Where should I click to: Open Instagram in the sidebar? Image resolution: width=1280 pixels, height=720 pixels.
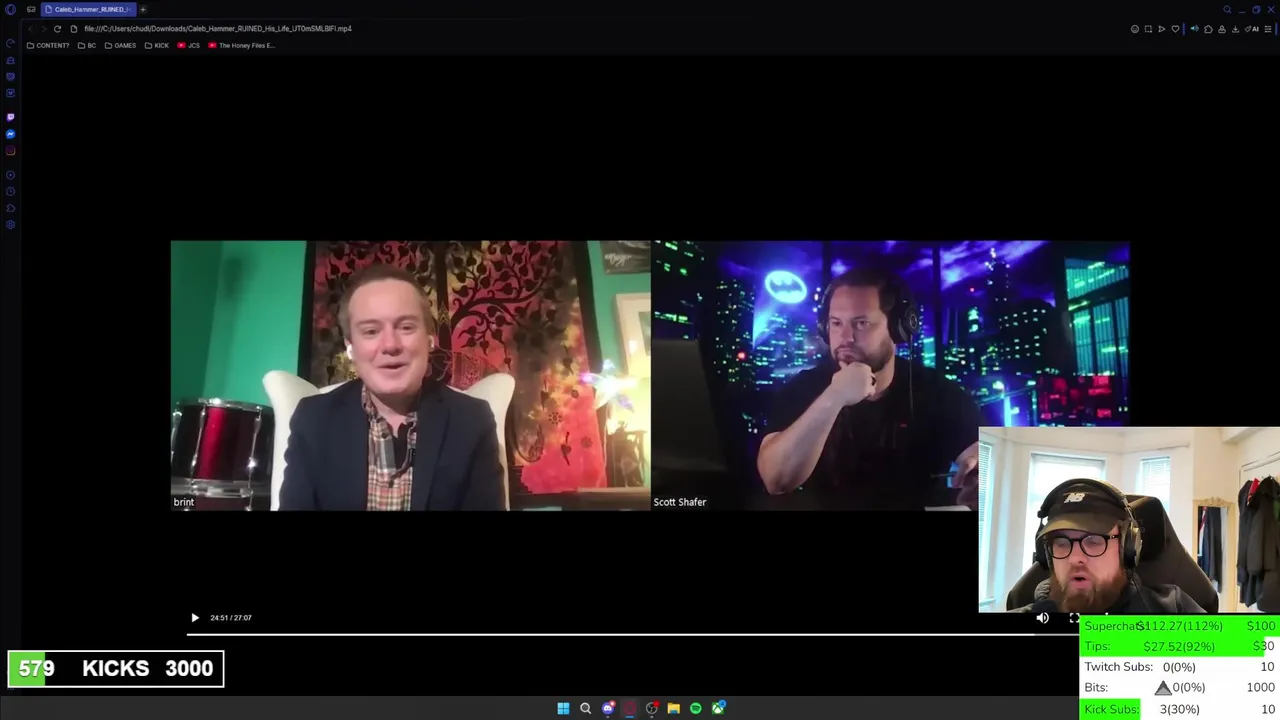pyautogui.click(x=11, y=151)
